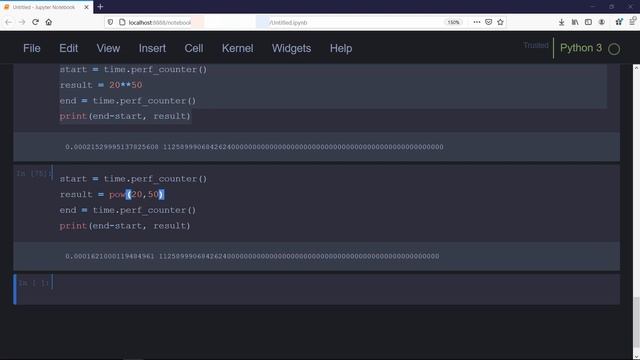Open the Insert menu
This screenshot has width=640, height=360.
[x=152, y=48]
